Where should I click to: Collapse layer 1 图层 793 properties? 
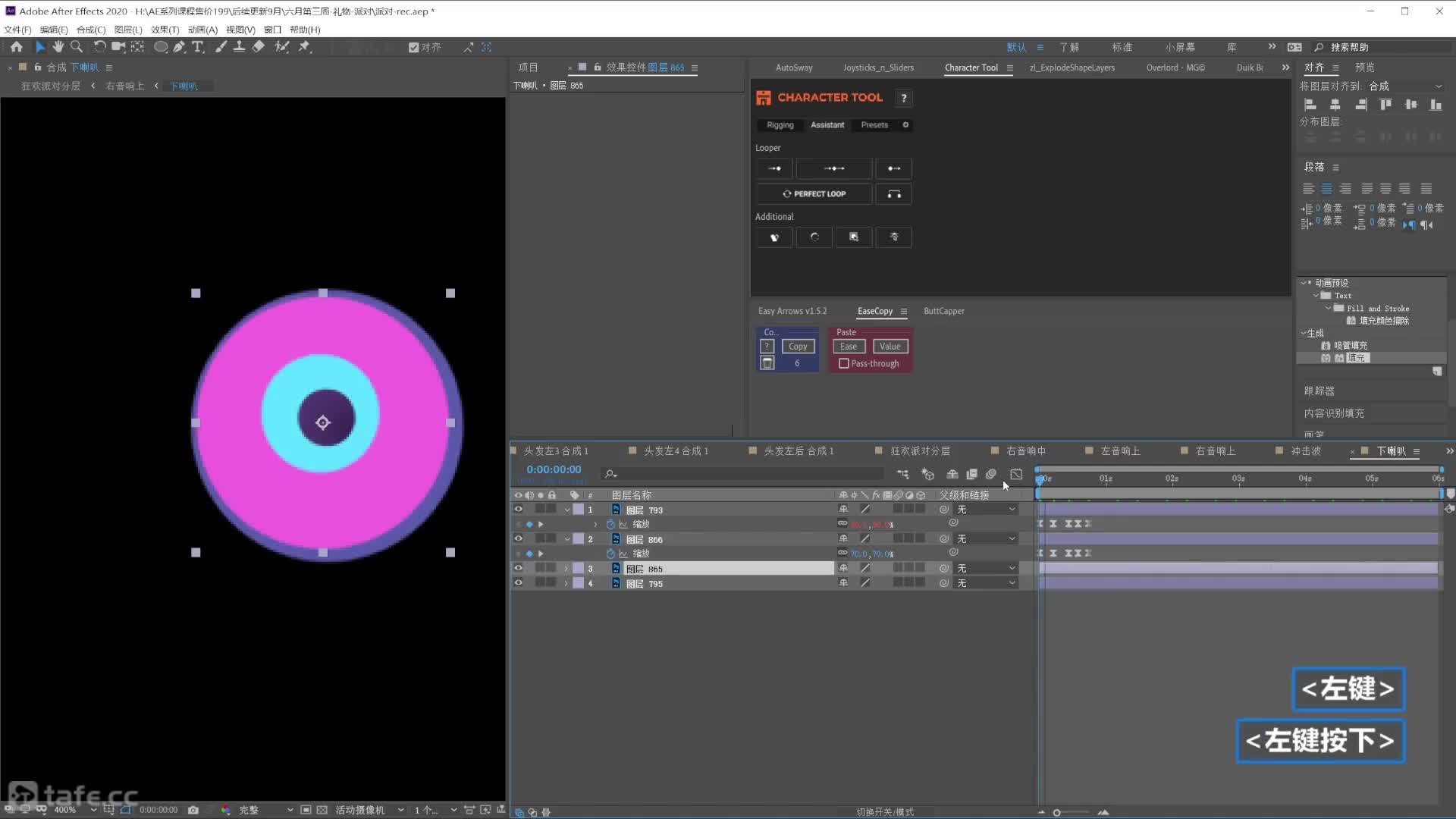tap(566, 510)
